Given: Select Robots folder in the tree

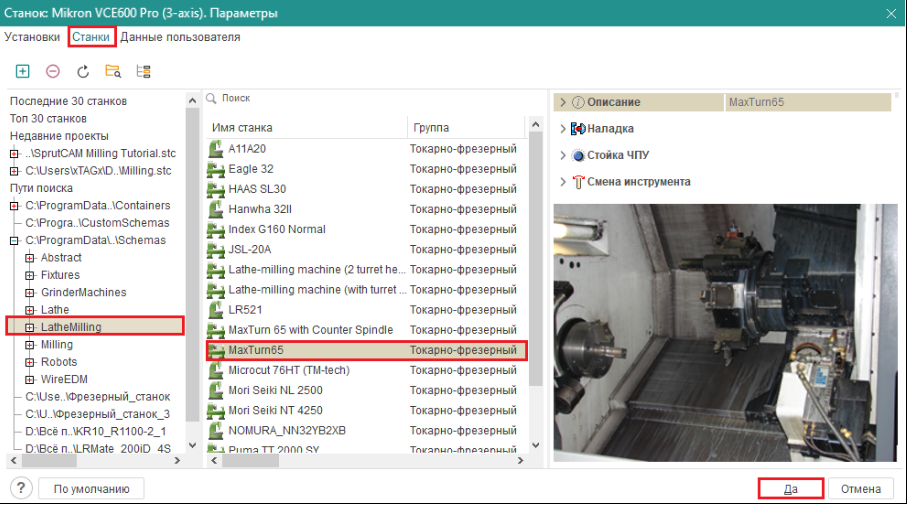Looking at the screenshot, I should pos(59,362).
